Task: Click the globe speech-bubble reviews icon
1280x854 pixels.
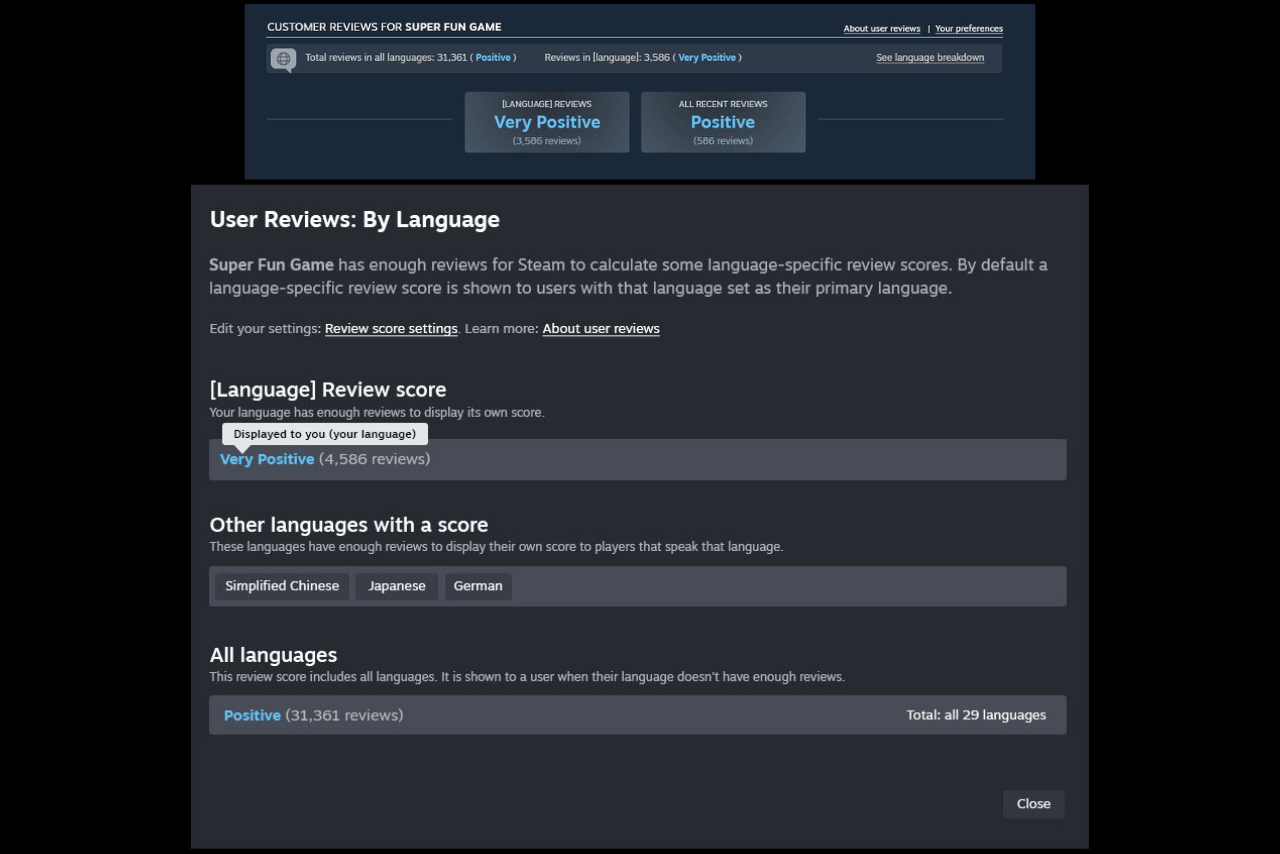Action: coord(283,59)
